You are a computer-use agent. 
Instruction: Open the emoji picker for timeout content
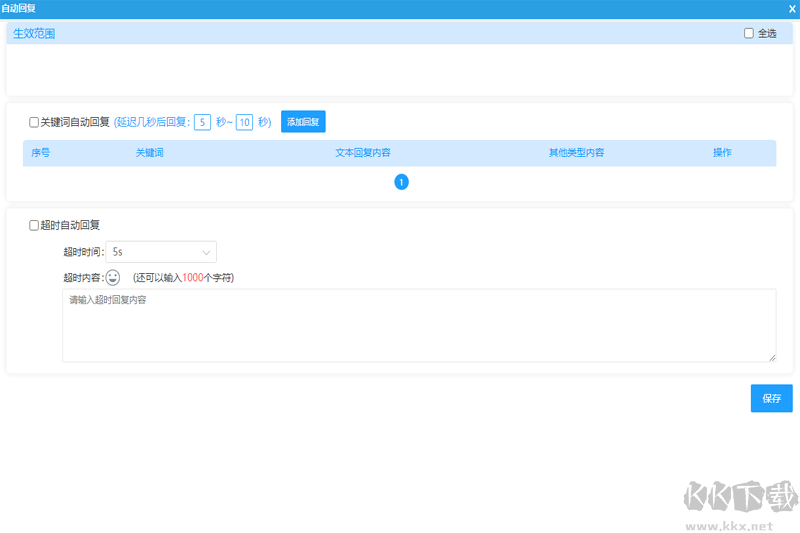[113, 277]
